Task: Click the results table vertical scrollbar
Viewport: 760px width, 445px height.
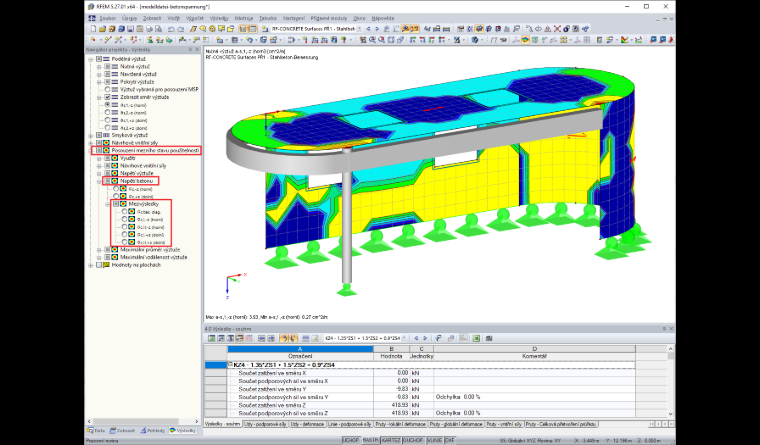Action: point(671,381)
